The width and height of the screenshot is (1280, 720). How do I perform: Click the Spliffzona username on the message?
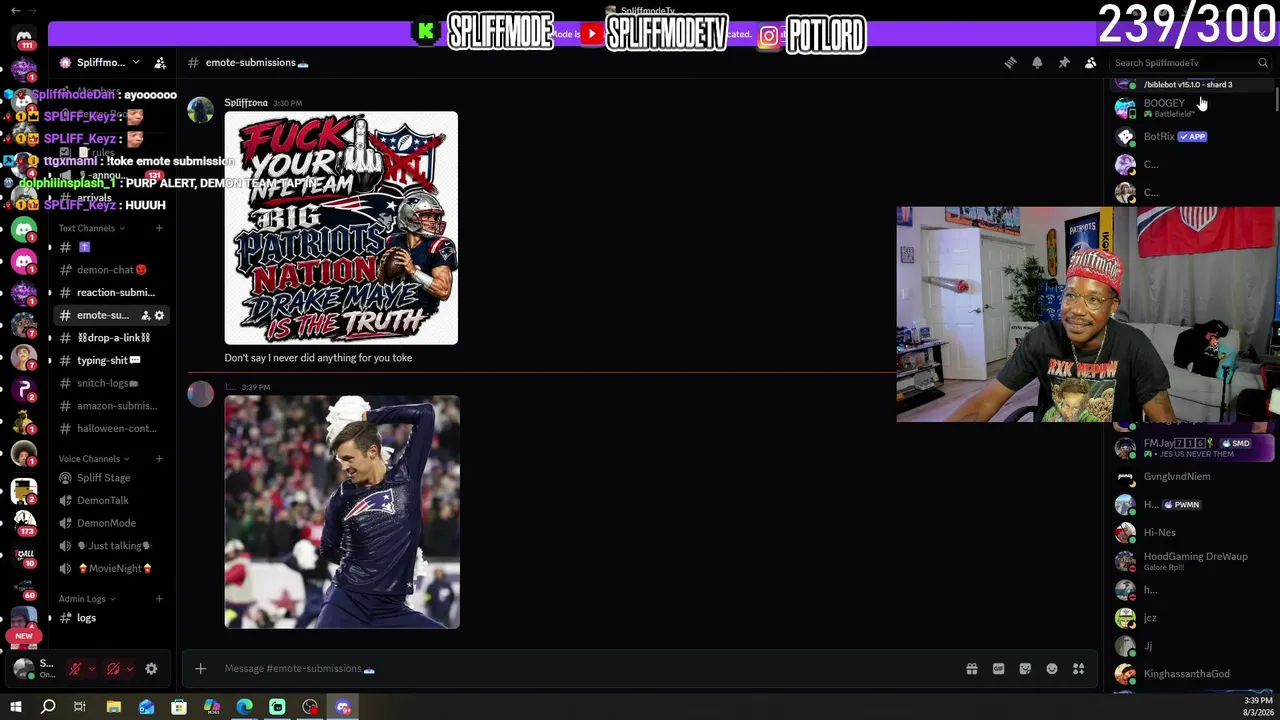pos(246,103)
